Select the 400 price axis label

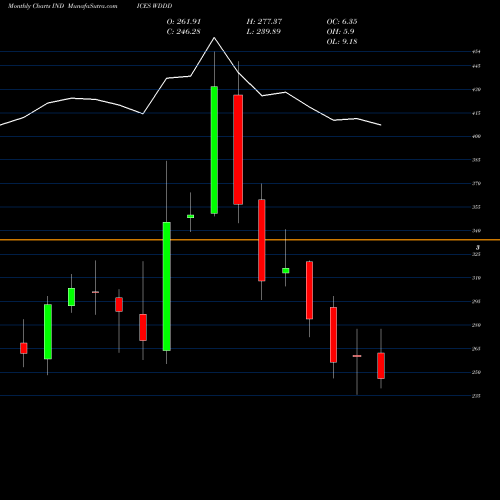(x=476, y=136)
